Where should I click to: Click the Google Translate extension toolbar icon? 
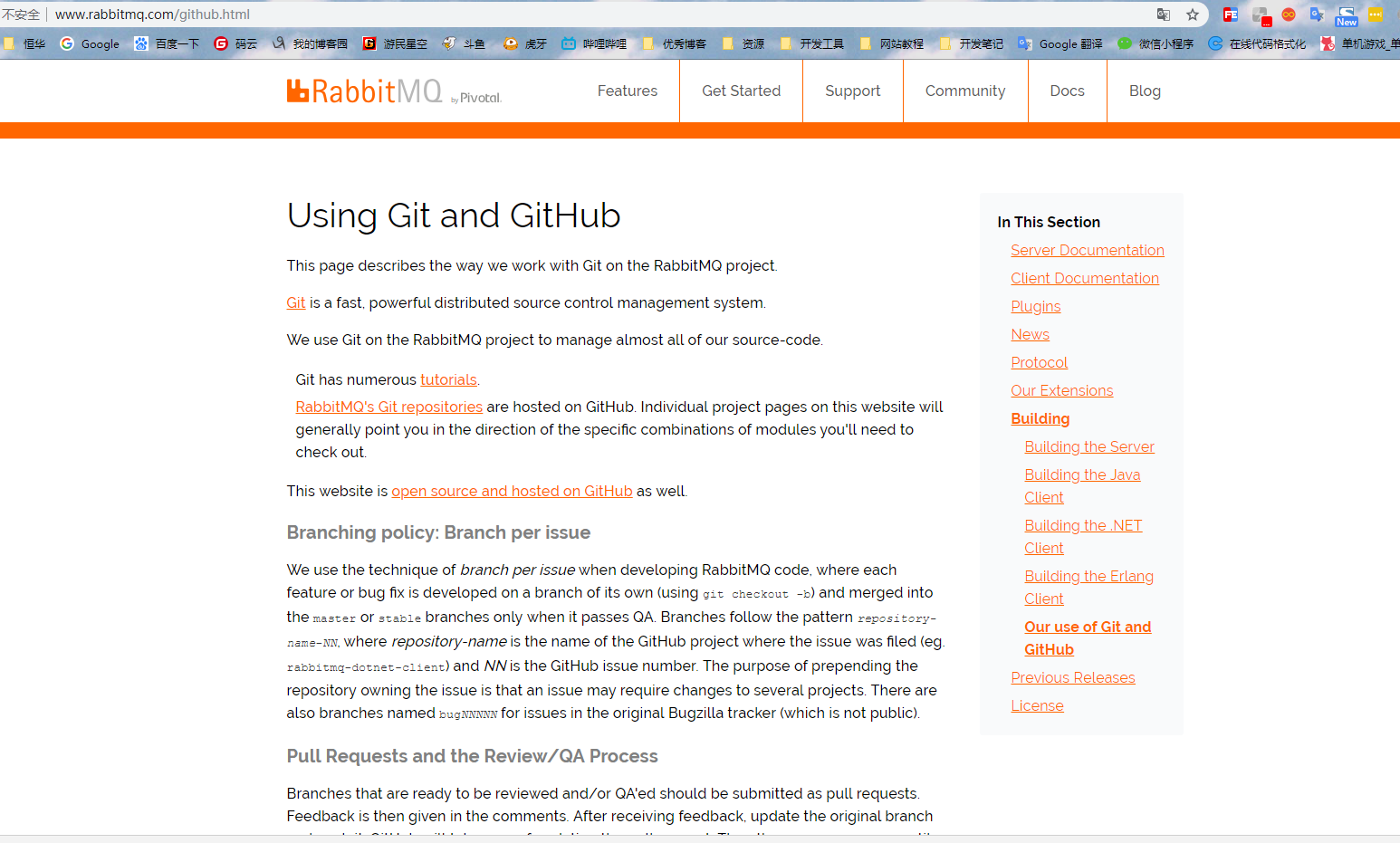point(1318,14)
